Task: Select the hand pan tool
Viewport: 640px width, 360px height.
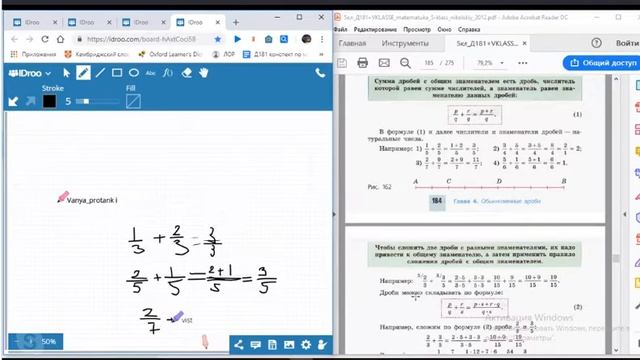Action: coord(204,73)
